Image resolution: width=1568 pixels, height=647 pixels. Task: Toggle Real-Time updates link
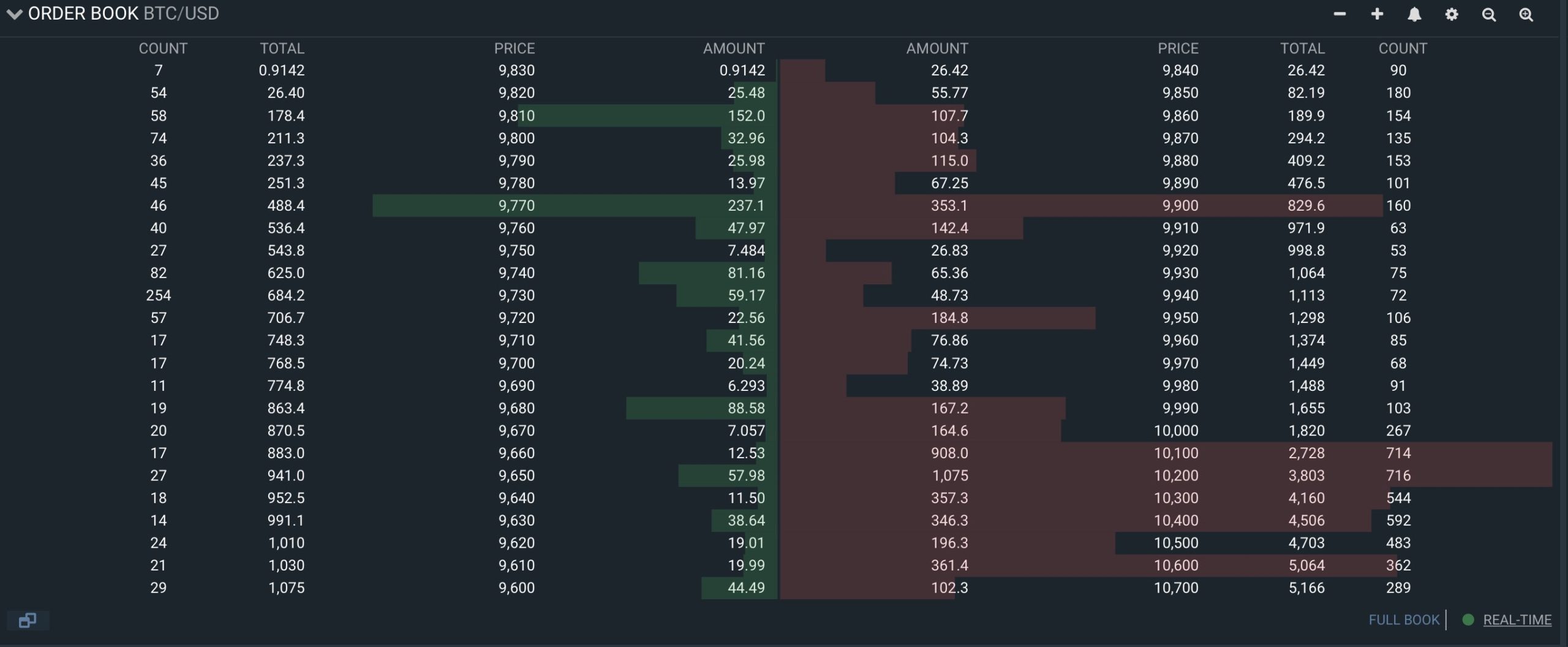tap(1517, 620)
